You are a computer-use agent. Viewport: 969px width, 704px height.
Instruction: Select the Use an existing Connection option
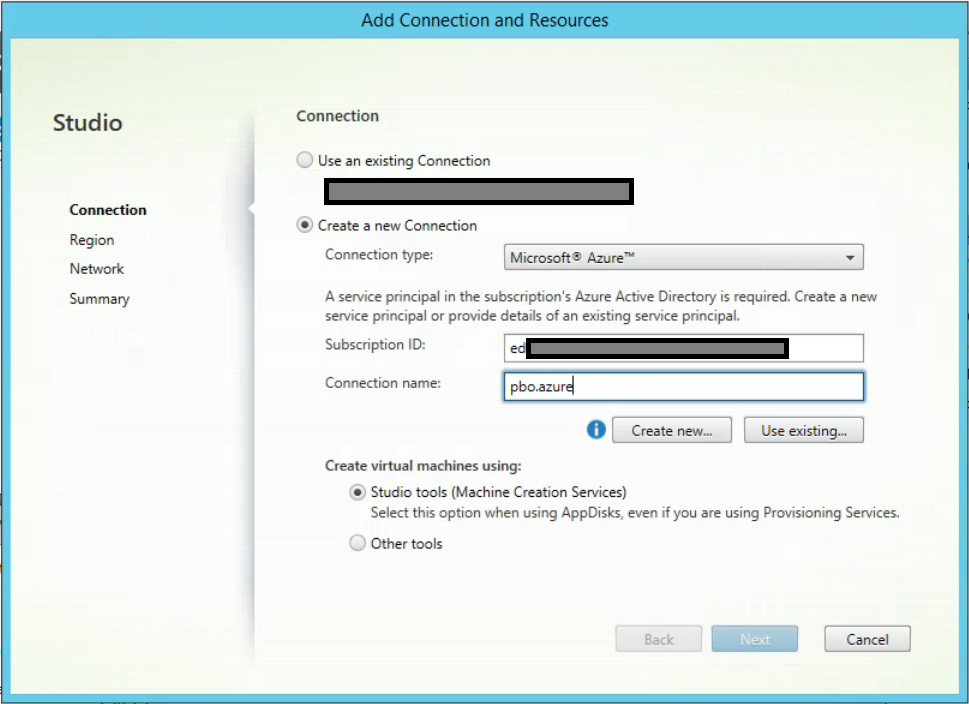coord(305,161)
